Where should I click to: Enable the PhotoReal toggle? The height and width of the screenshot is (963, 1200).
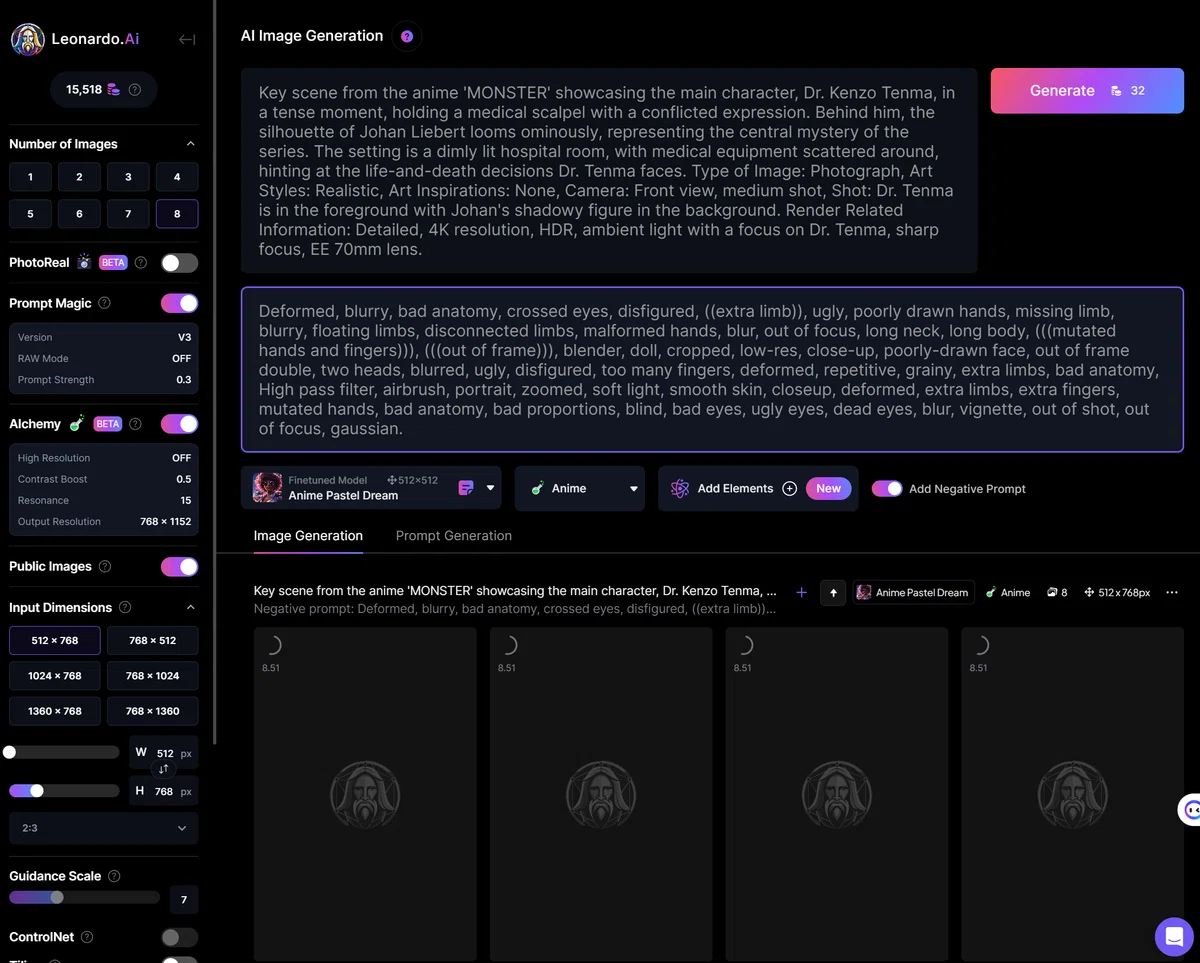[180, 263]
